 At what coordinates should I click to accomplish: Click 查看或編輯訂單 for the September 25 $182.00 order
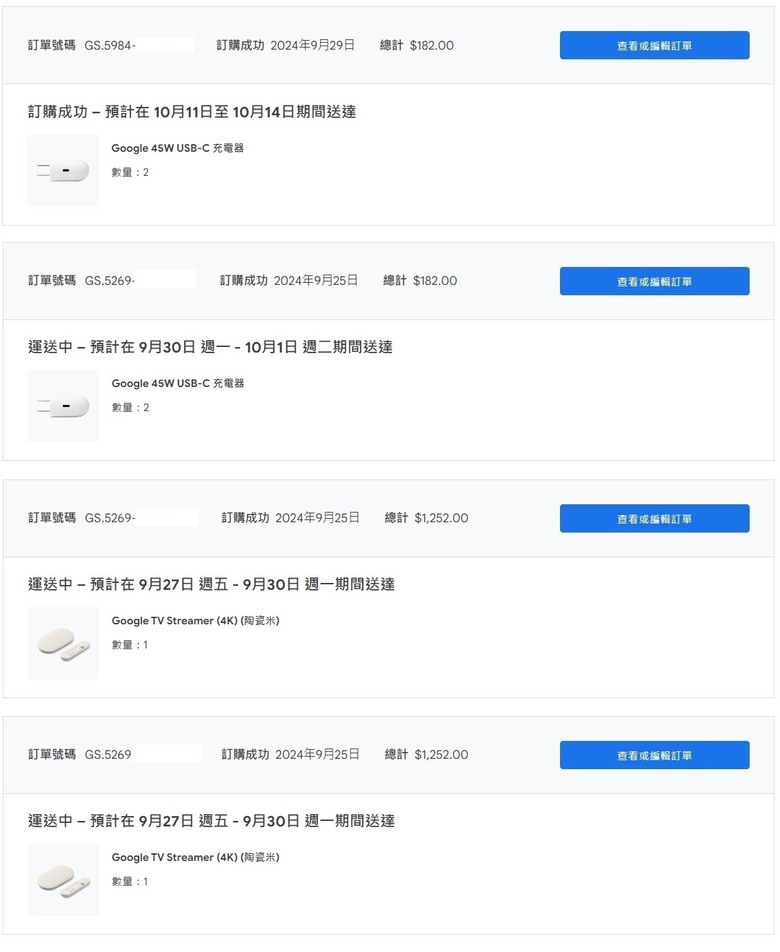pos(654,281)
